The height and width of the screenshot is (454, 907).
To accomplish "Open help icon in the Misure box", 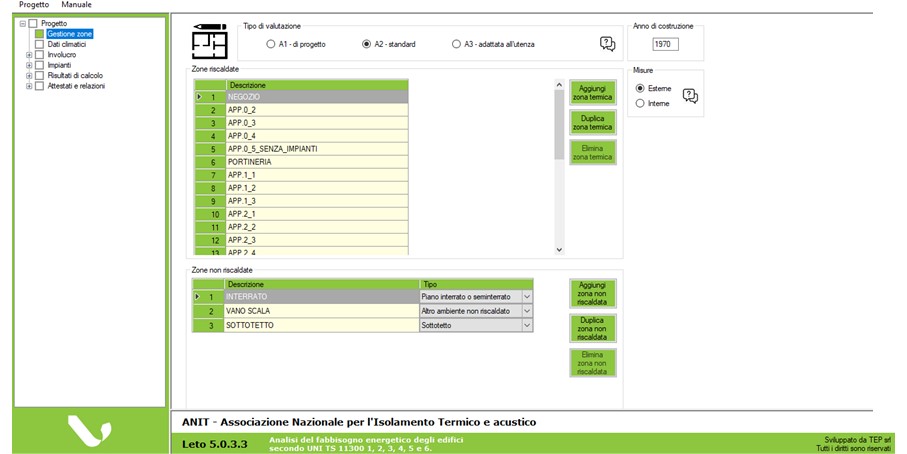I will tap(689, 96).
